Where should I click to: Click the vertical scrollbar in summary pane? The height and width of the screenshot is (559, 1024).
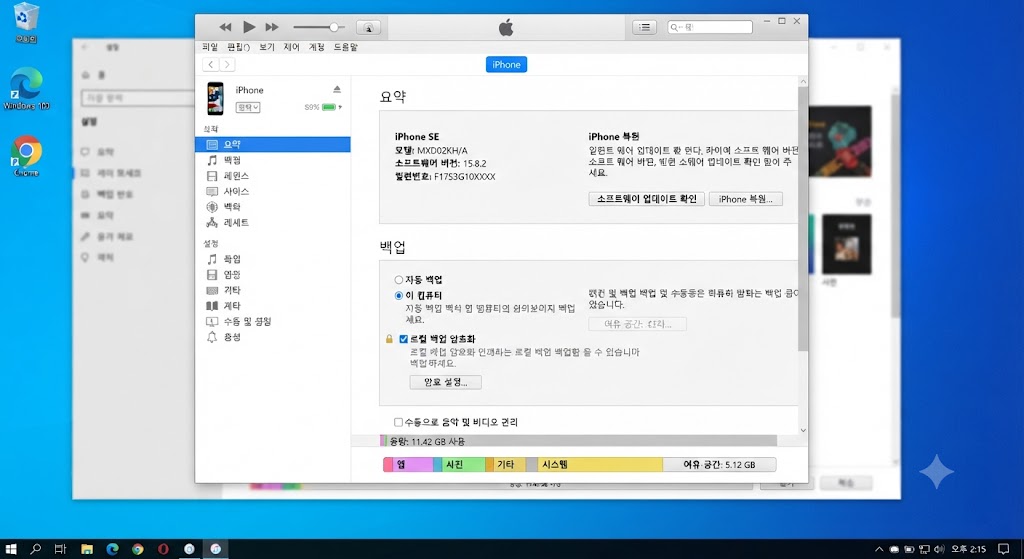click(x=803, y=219)
